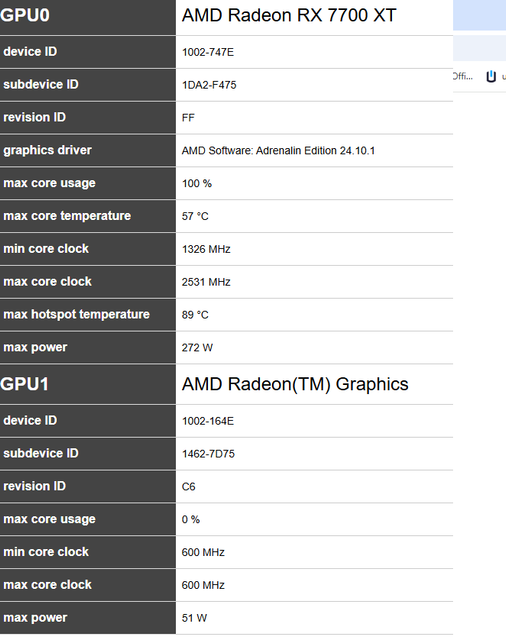Select the AMD Radeon RX 7700 XT heading
This screenshot has width=506, height=640.
(x=289, y=16)
